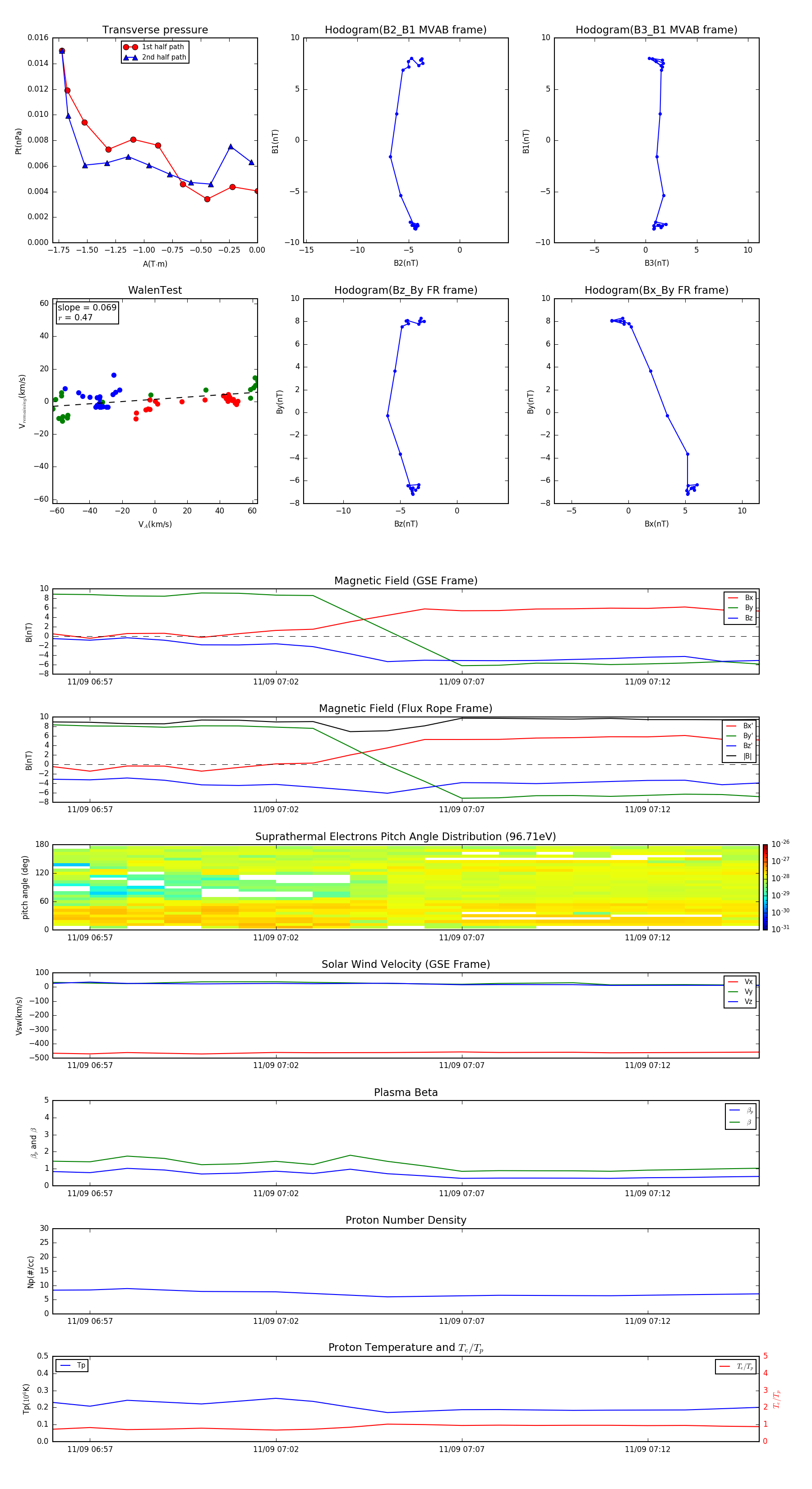Click the 'Bz(nT)' x-axis label
The width and height of the screenshot is (812, 1489).
click(406, 524)
